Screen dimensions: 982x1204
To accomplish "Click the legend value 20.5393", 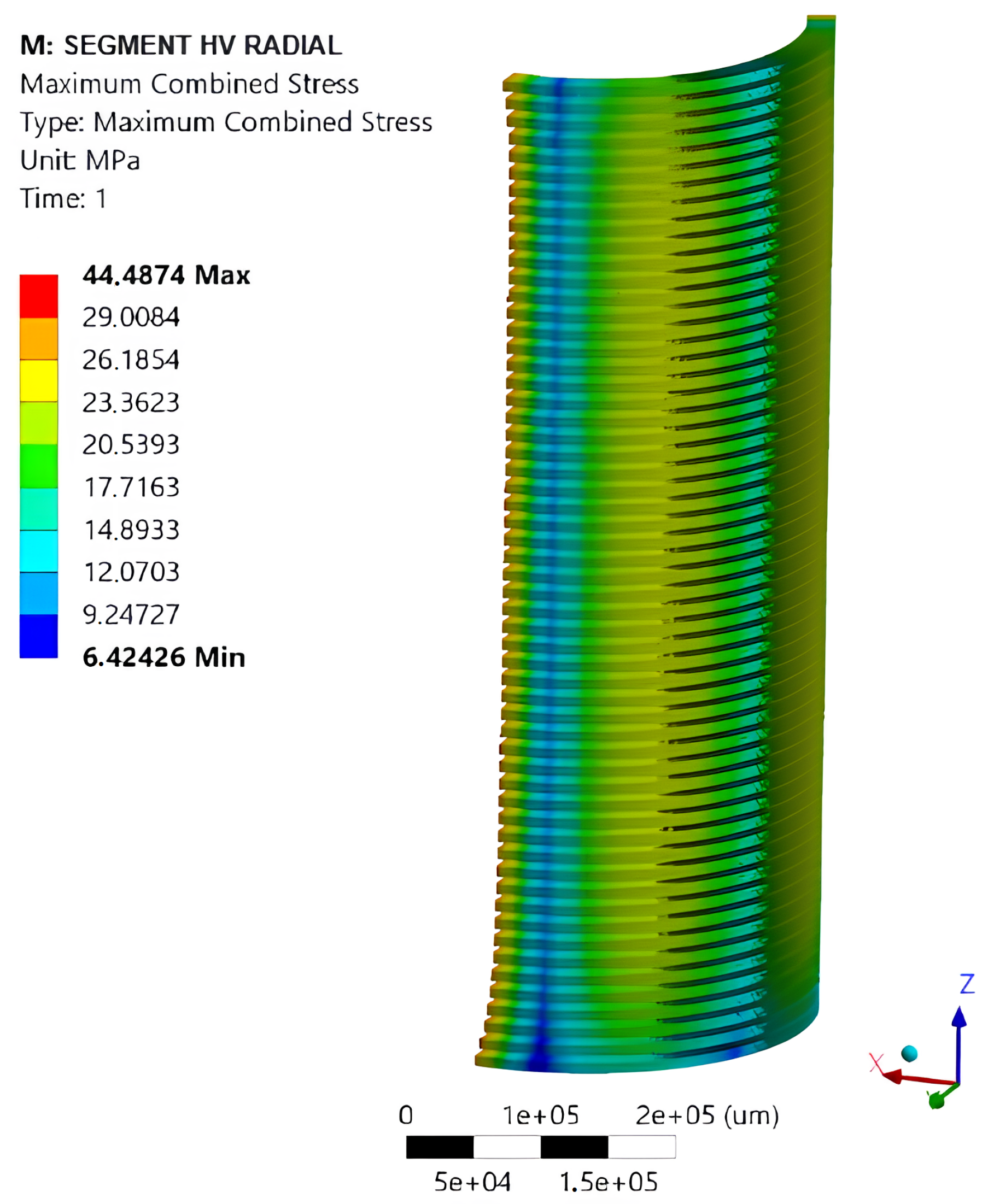I will point(131,445).
